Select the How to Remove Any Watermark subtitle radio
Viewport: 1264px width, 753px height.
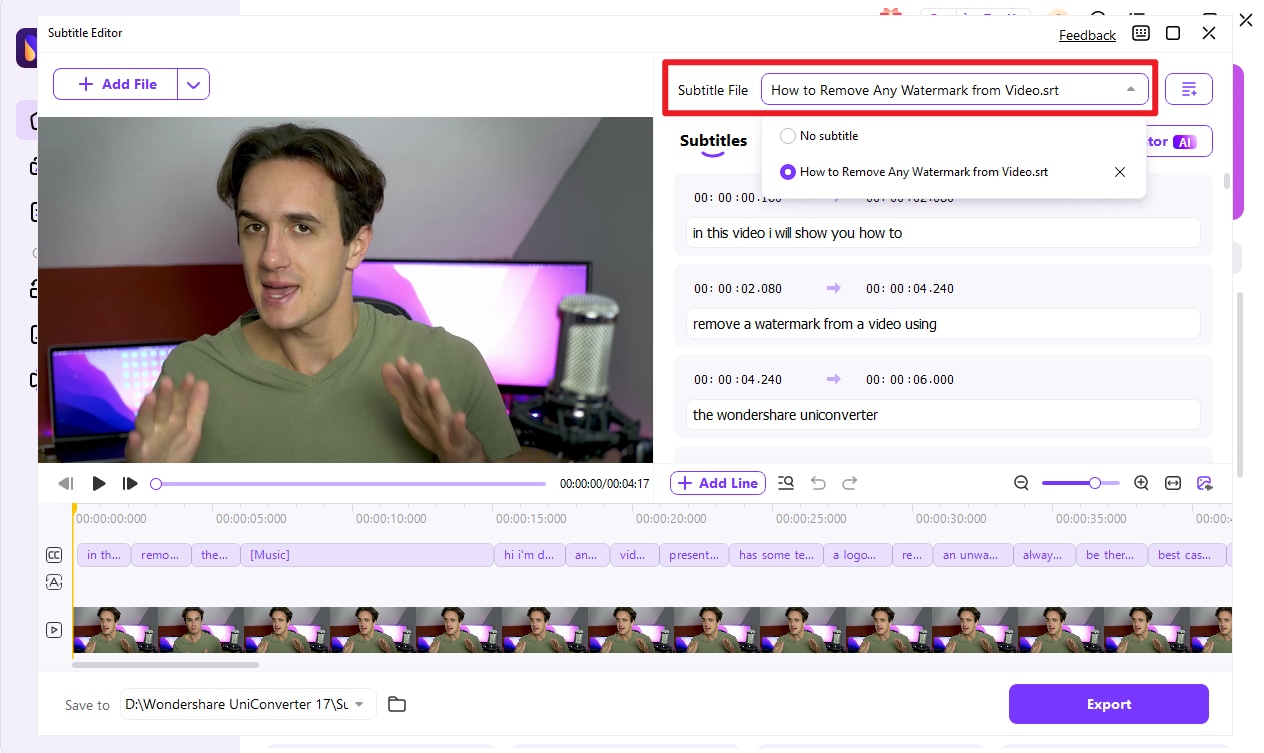click(x=788, y=171)
